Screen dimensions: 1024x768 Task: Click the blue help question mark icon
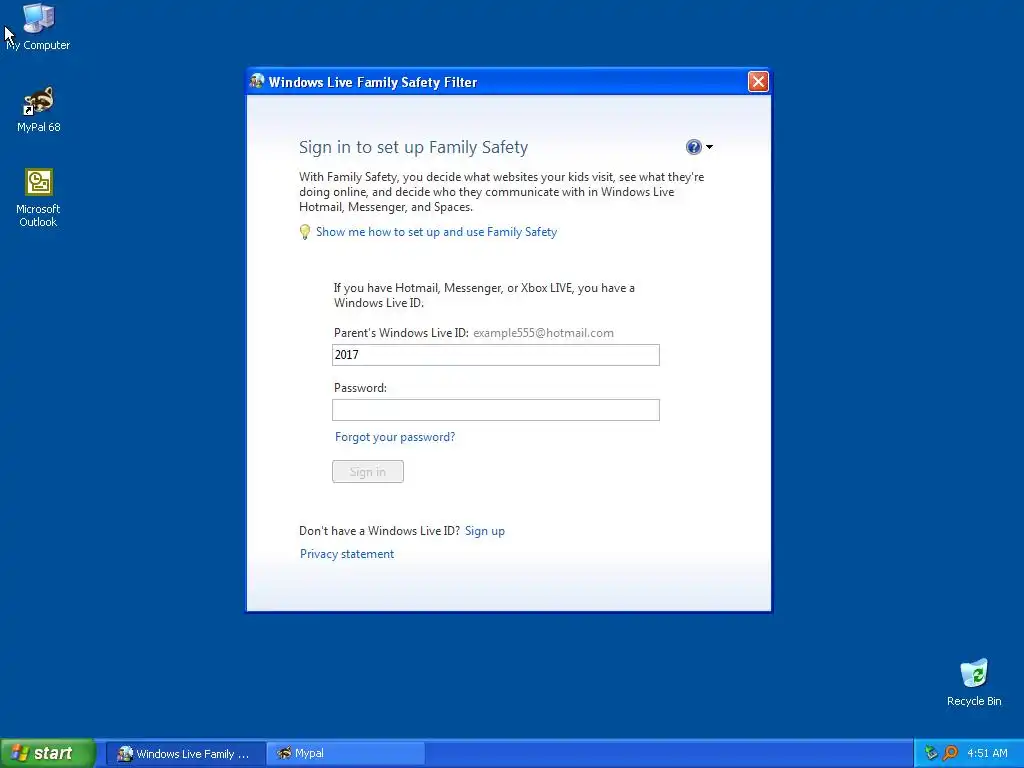(694, 147)
